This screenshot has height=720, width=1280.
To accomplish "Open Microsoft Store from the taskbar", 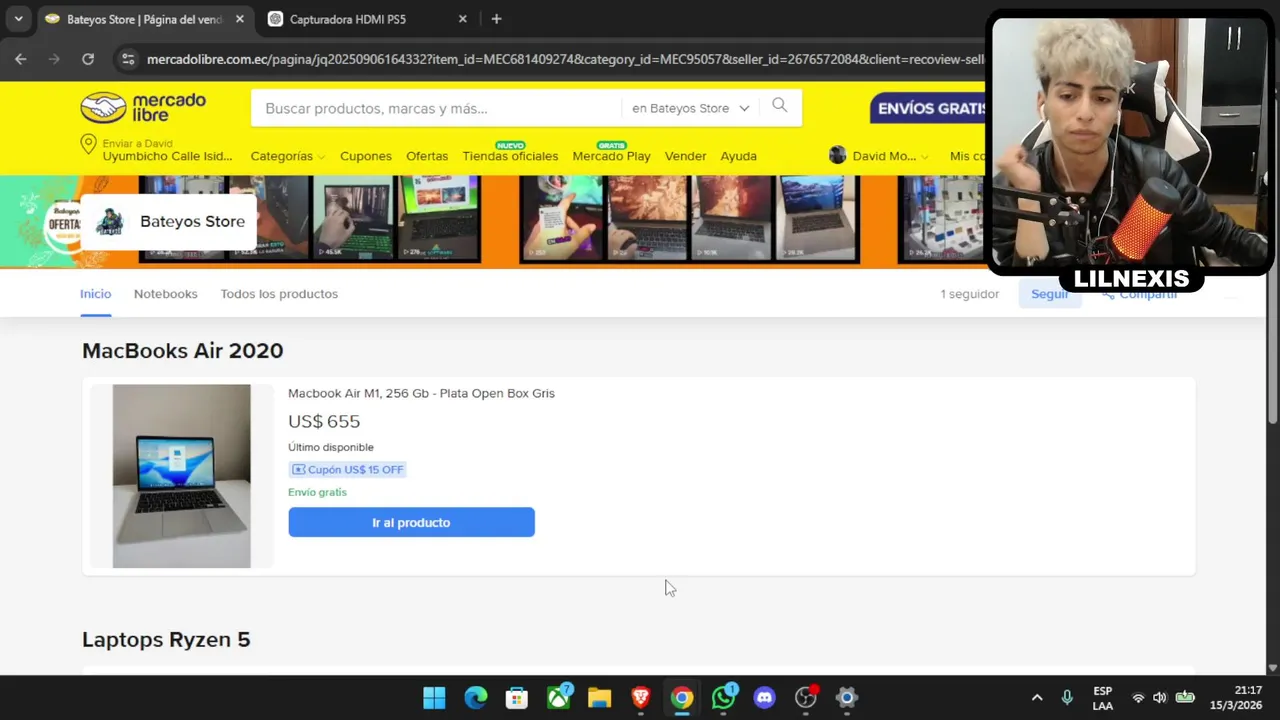I will coord(517,698).
